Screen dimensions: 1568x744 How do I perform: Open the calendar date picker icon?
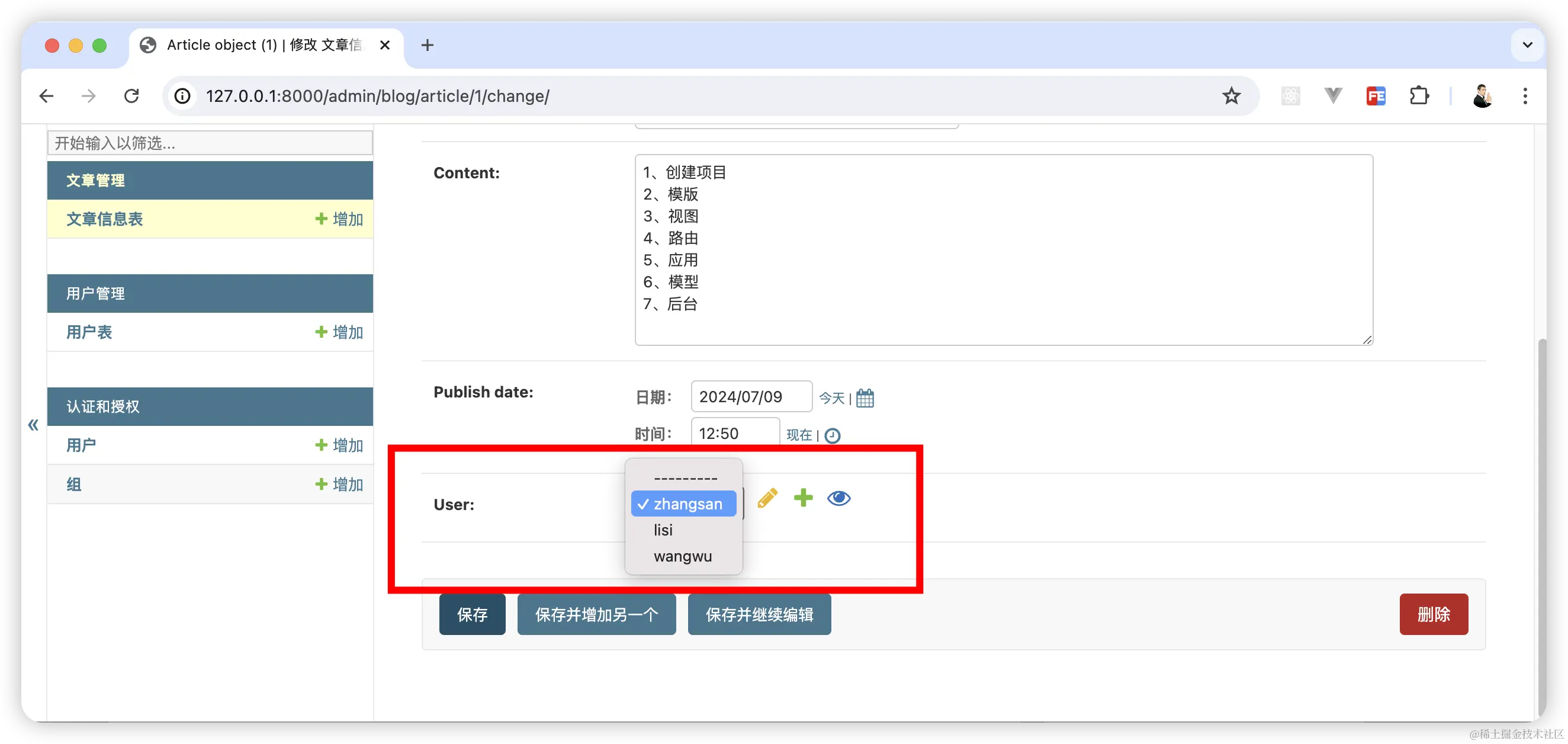coord(865,398)
